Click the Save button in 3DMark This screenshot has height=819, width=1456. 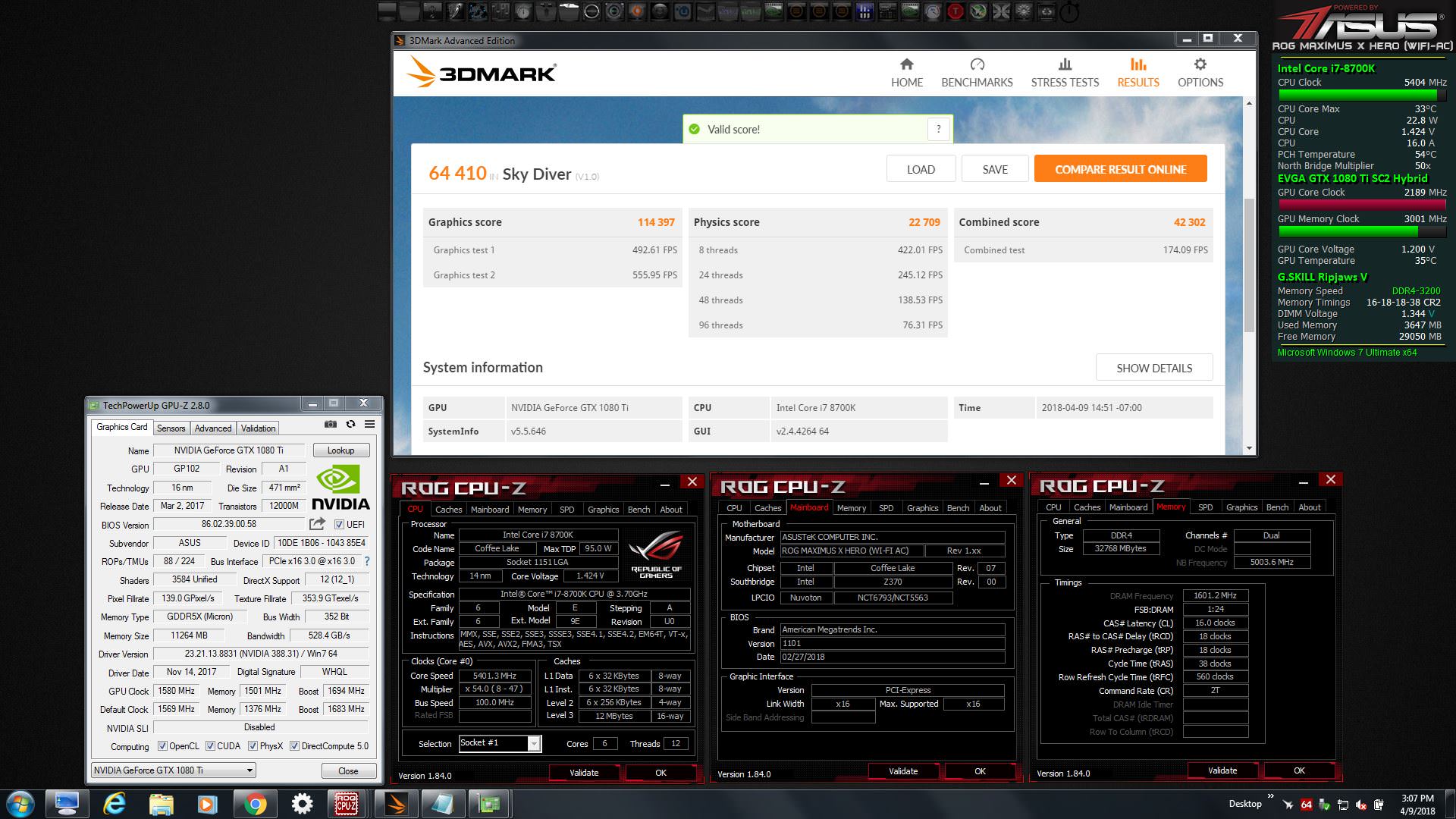click(995, 169)
